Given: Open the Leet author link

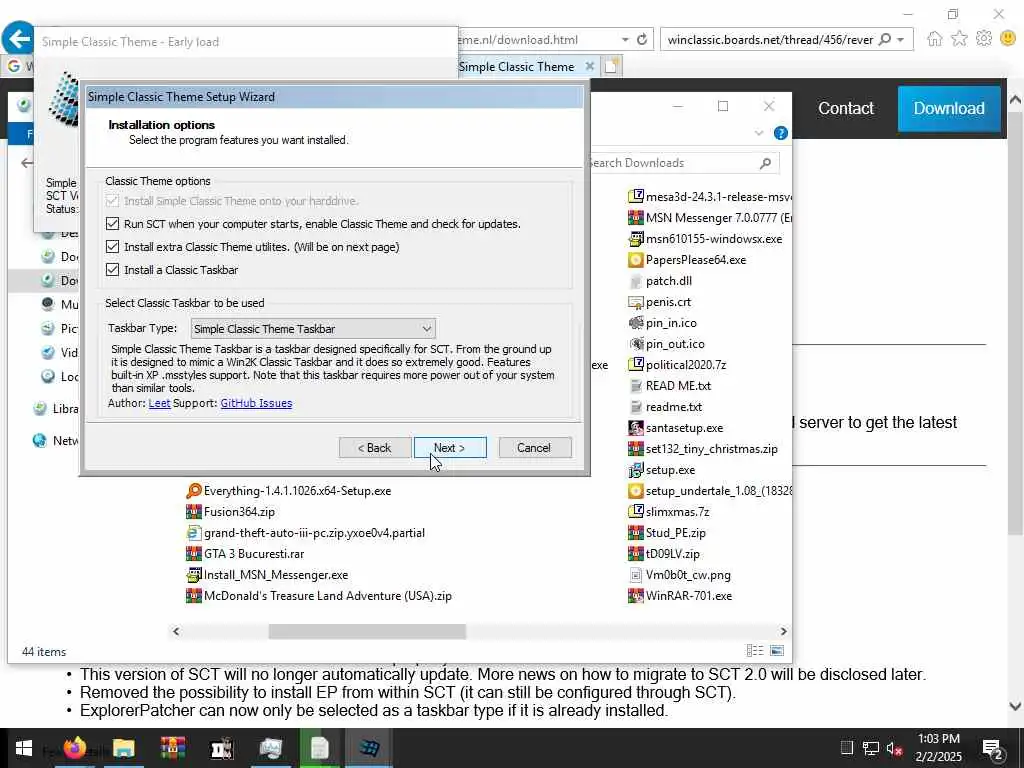Looking at the screenshot, I should click(159, 403).
